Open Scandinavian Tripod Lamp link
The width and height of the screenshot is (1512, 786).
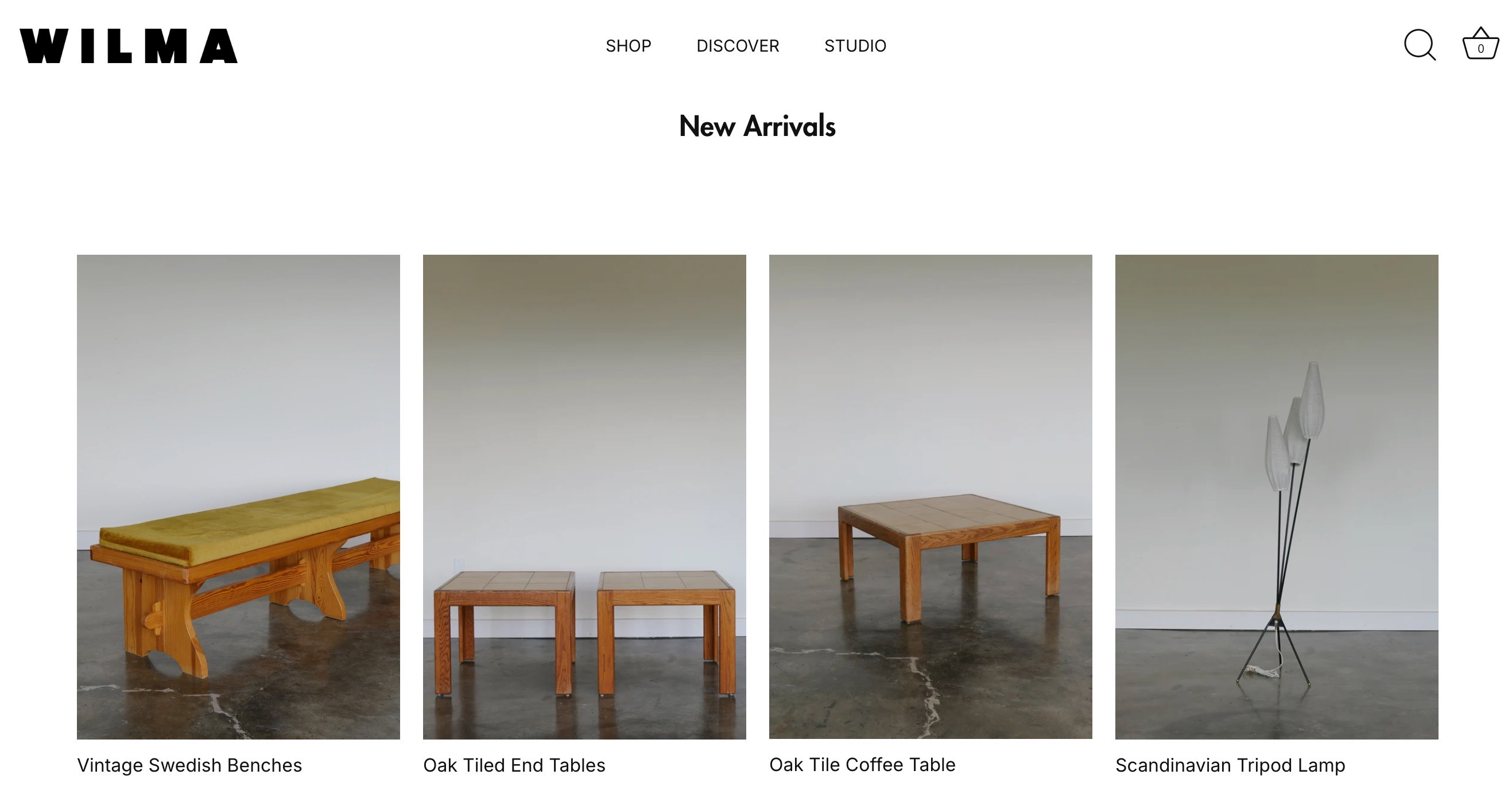point(1230,765)
